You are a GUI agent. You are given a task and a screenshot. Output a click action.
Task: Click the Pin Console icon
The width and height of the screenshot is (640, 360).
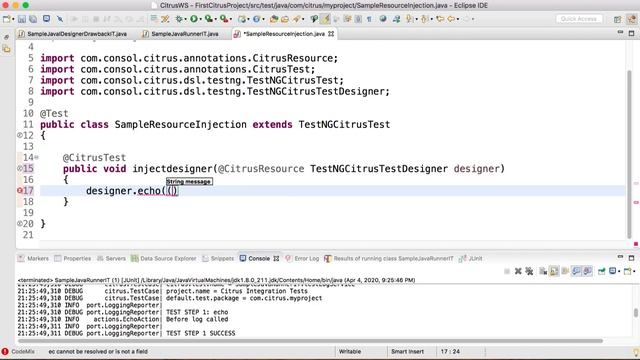pos(601,271)
